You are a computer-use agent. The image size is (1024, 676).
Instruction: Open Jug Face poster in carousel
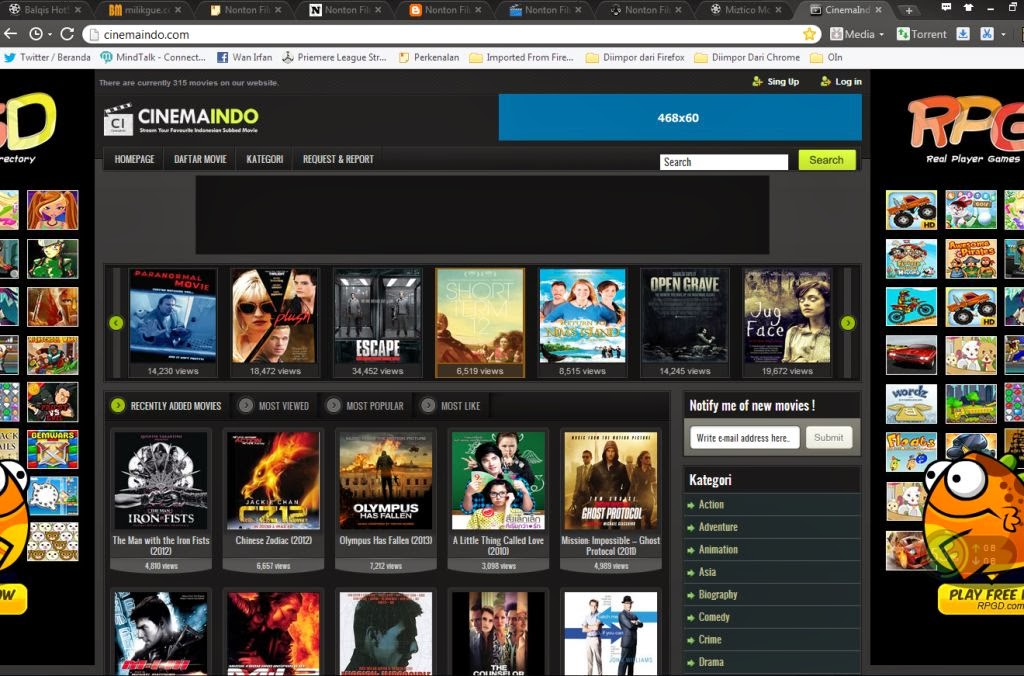pos(788,316)
